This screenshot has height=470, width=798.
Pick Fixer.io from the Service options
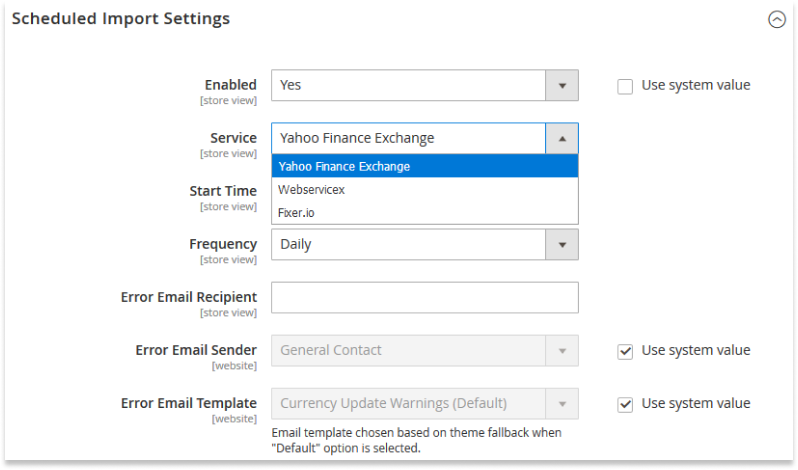tap(425, 213)
